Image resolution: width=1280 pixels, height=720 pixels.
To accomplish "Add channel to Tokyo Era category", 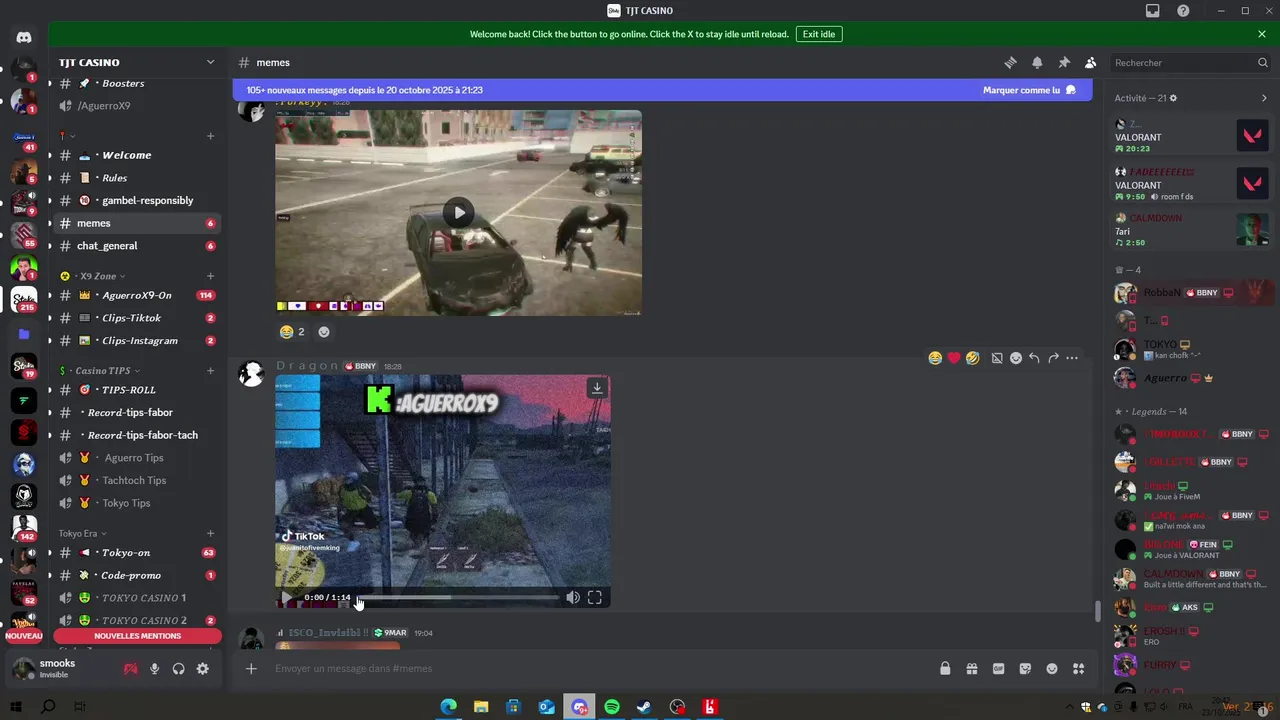I will (210, 534).
